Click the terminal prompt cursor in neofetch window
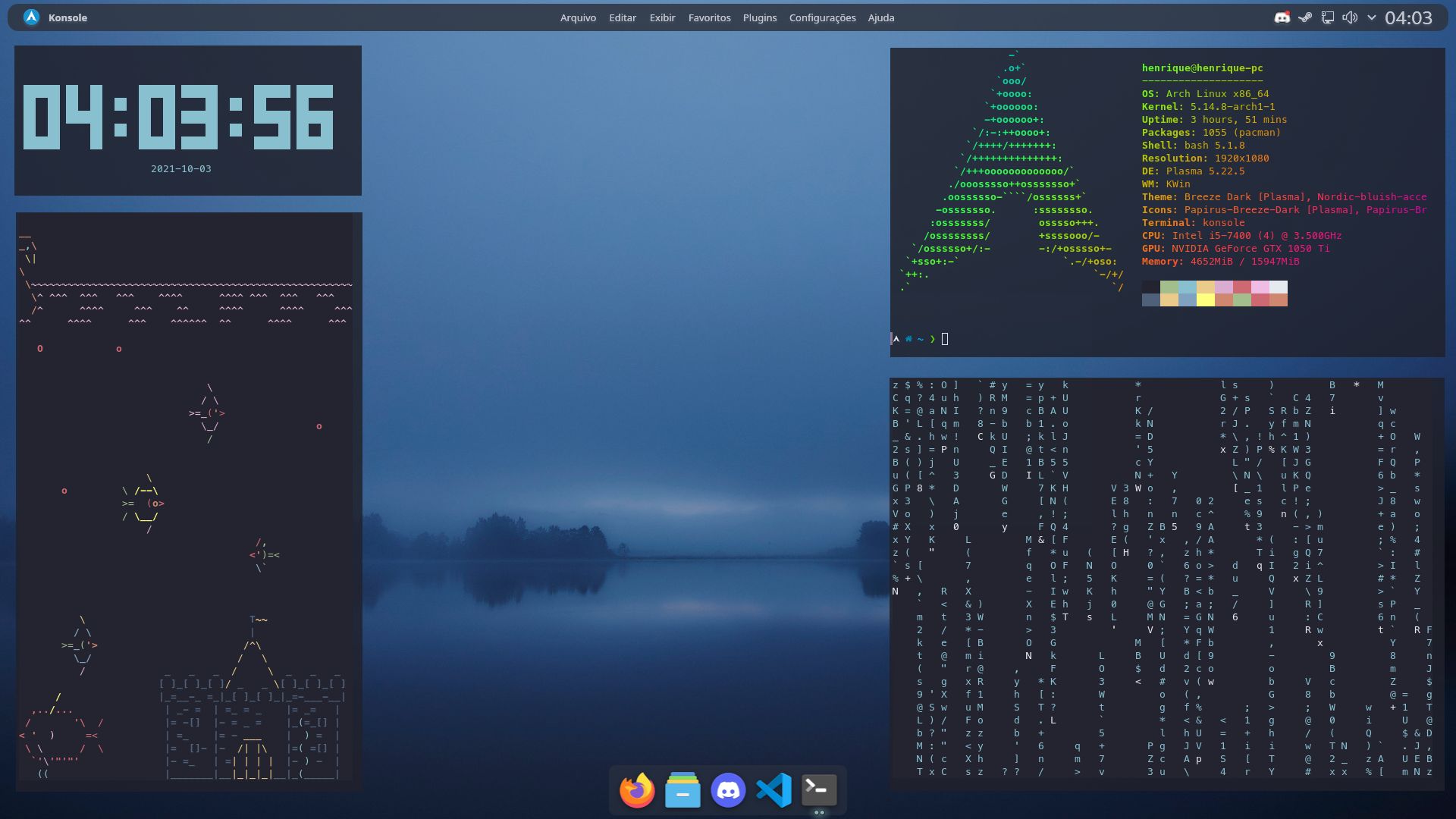Image resolution: width=1456 pixels, height=819 pixels. (x=945, y=339)
